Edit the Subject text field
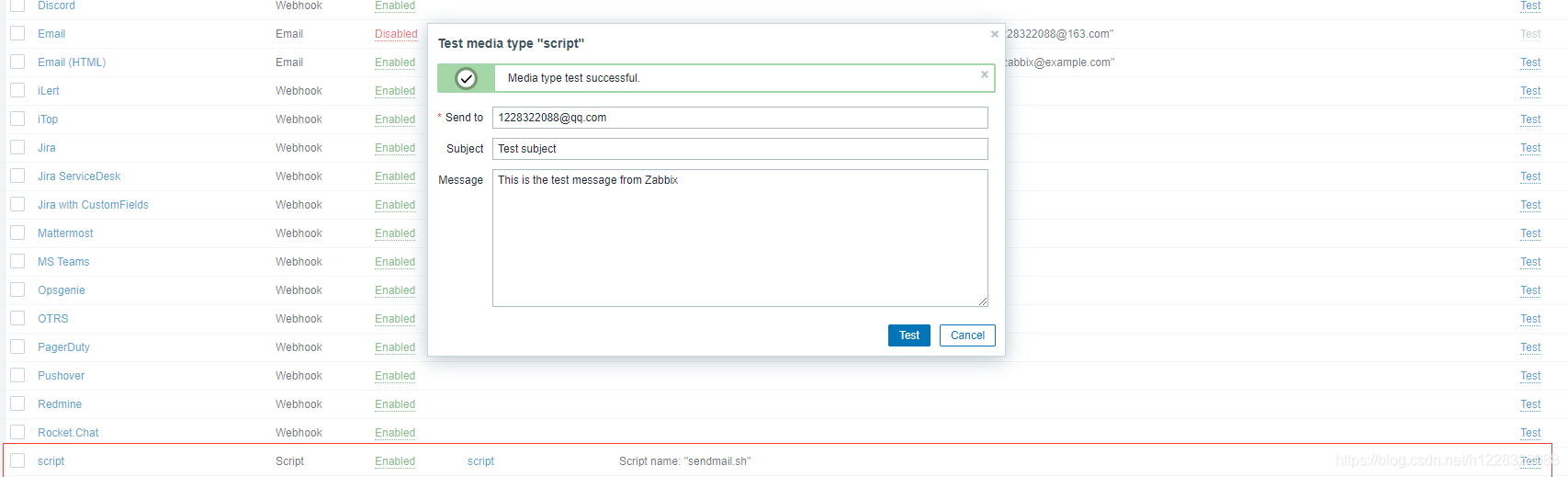This screenshot has height=477, width=1568. [x=740, y=149]
